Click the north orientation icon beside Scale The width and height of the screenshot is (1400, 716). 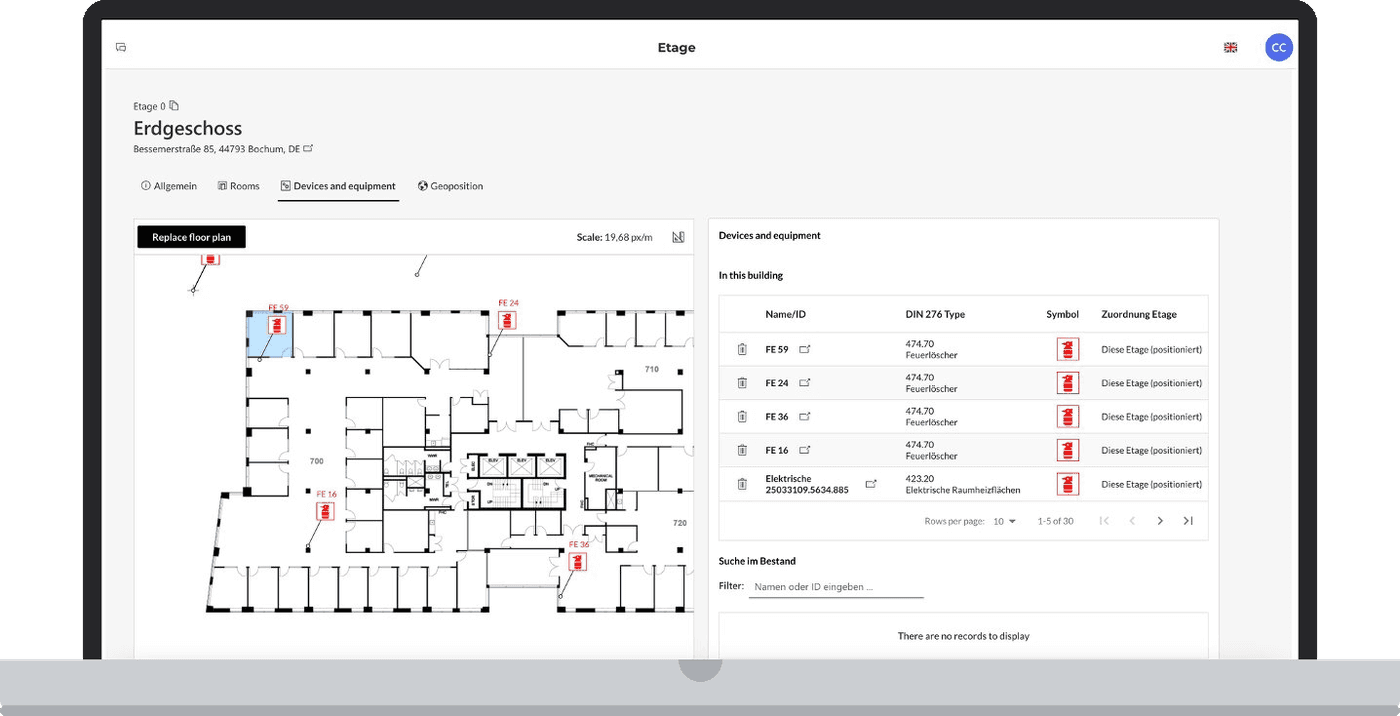[x=678, y=237]
